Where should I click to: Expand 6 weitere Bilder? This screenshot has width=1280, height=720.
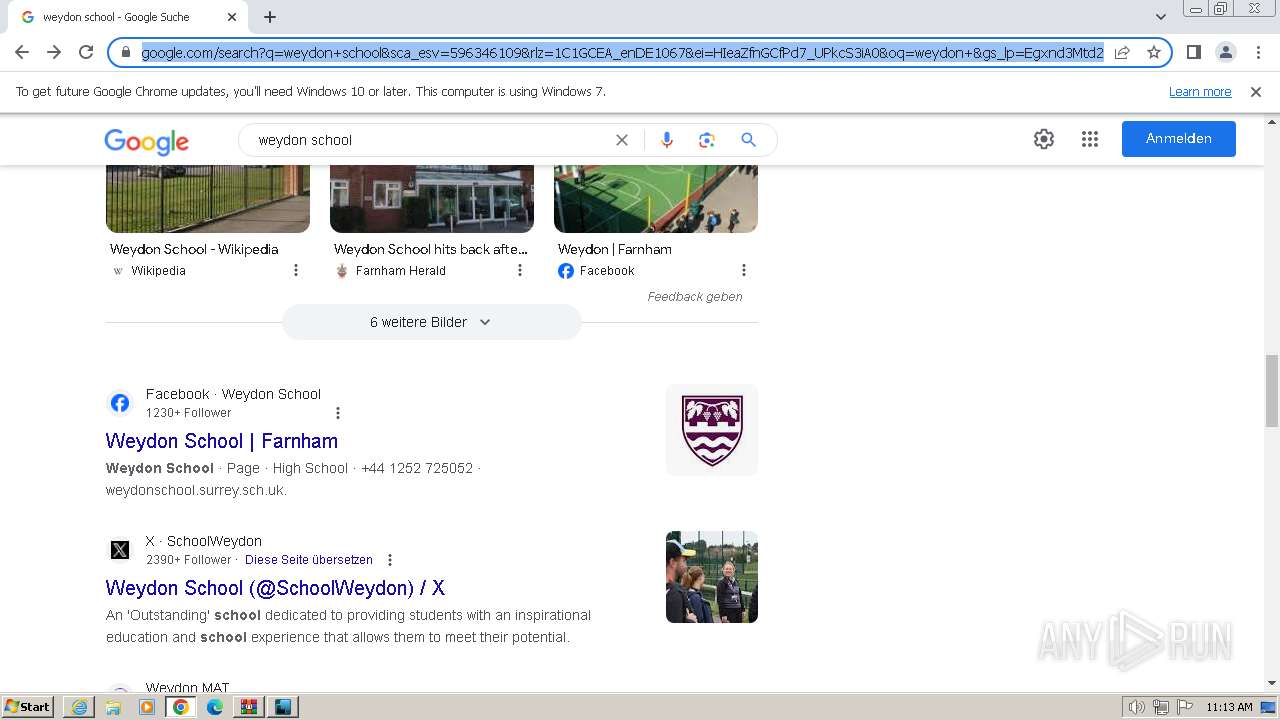[x=431, y=322]
